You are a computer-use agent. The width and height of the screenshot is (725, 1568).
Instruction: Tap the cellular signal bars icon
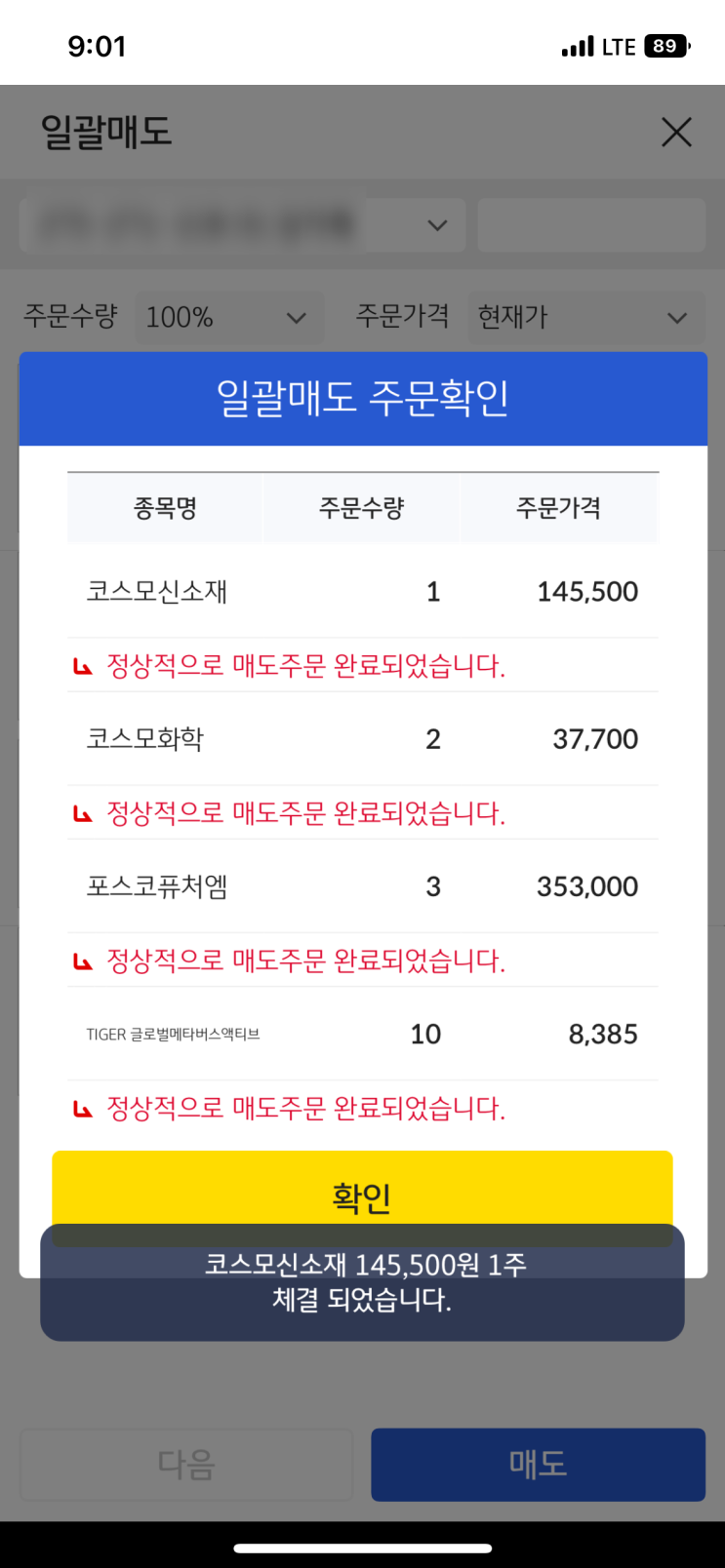(x=578, y=47)
